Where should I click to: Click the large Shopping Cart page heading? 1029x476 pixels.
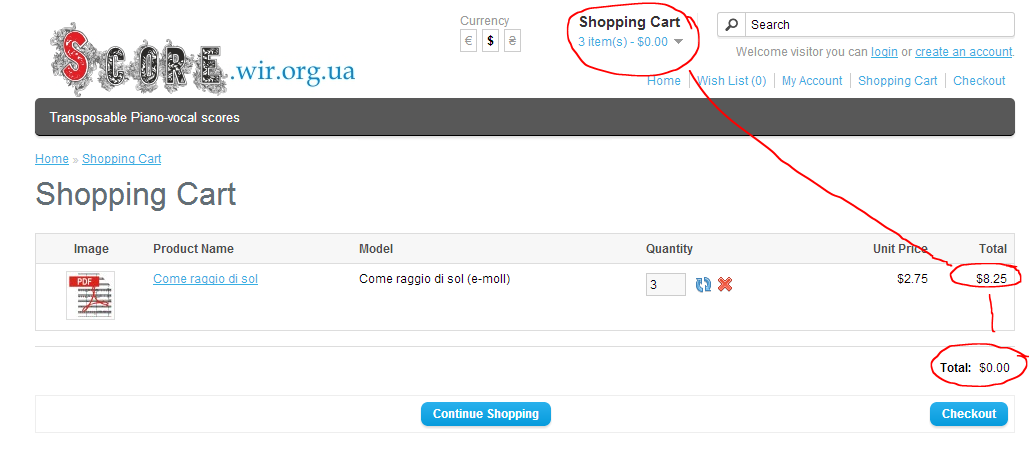[136, 195]
